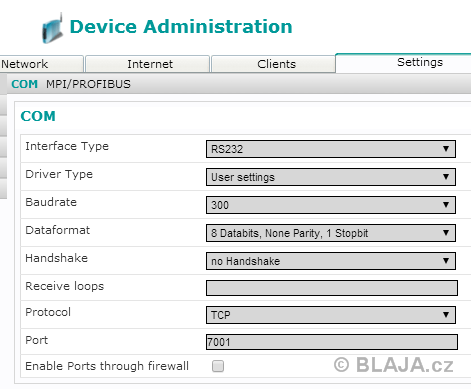Open the no Handshake dropdown
Viewport: 471px width, 389px height.
tap(331, 261)
